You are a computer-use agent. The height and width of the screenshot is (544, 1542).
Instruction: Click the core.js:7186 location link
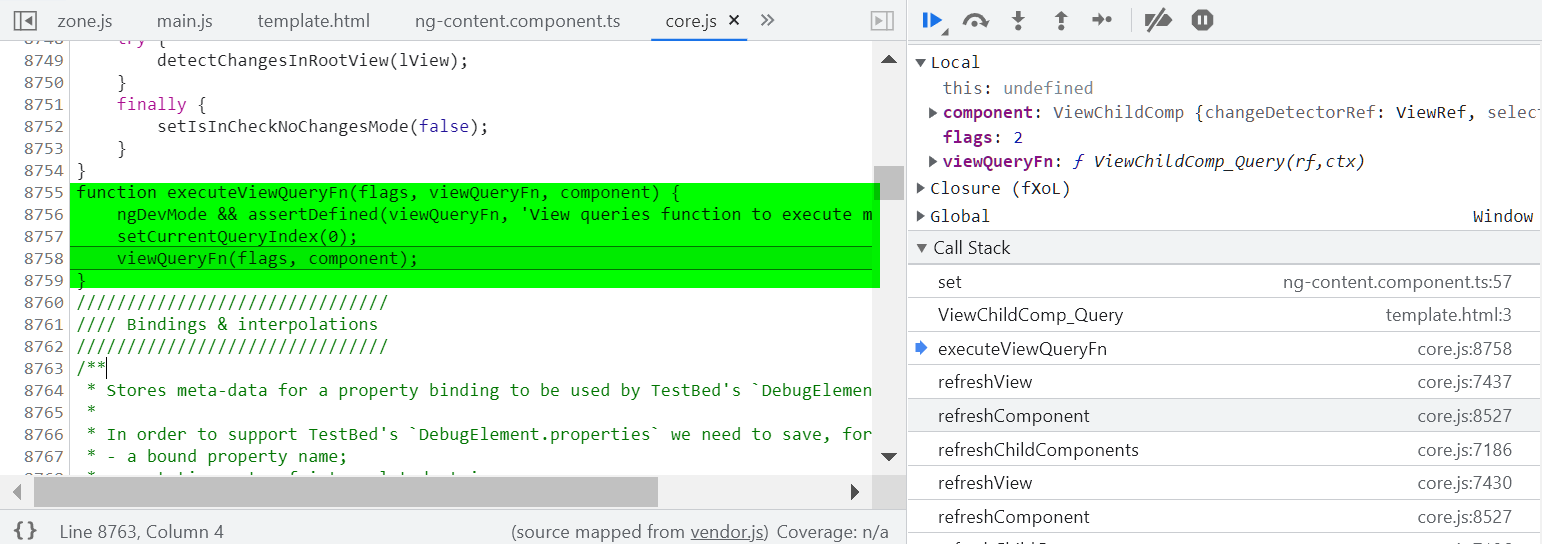1464,450
